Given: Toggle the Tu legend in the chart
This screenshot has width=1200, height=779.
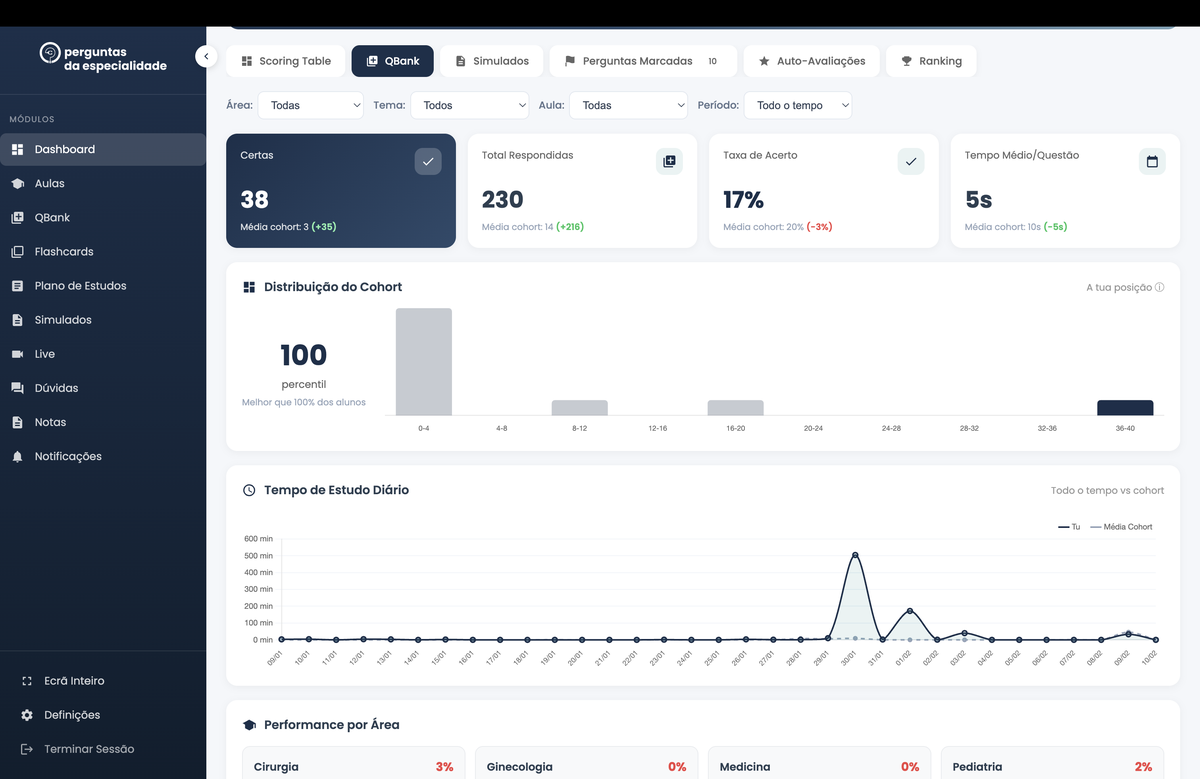Looking at the screenshot, I should pyautogui.click(x=1070, y=526).
